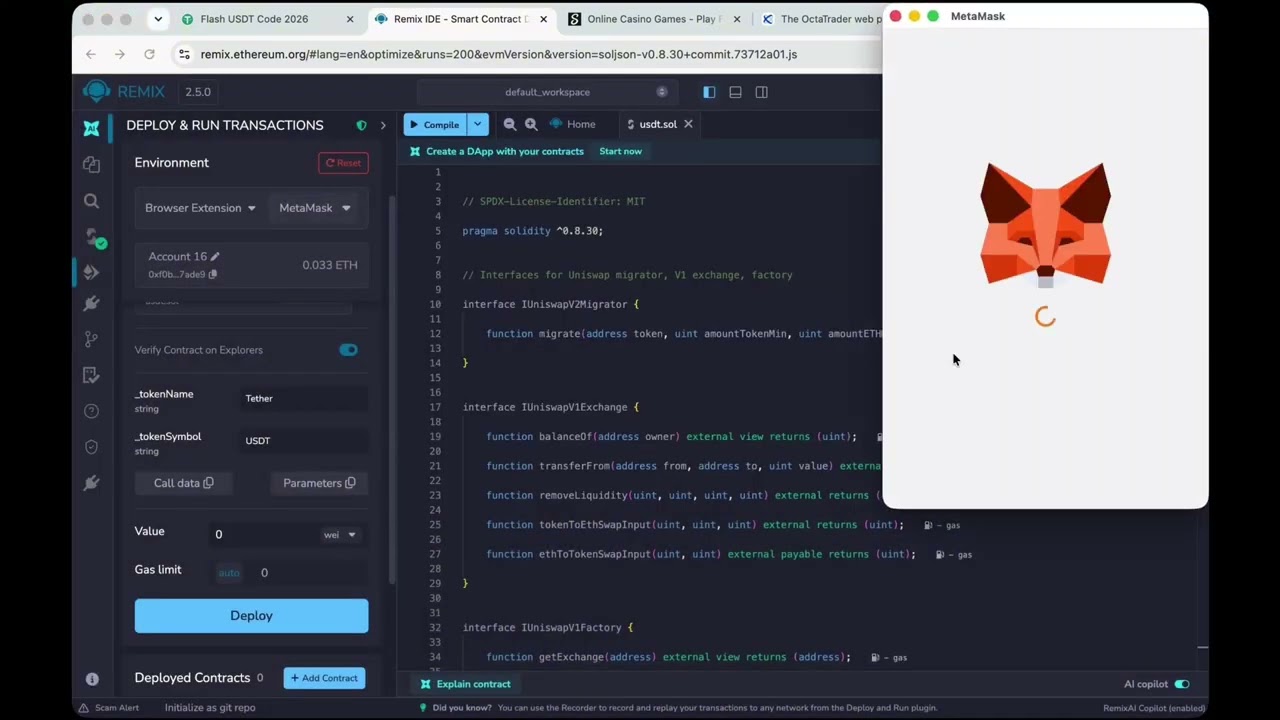Open the wei unit dropdown
Screen dimensions: 1280x720
click(339, 535)
